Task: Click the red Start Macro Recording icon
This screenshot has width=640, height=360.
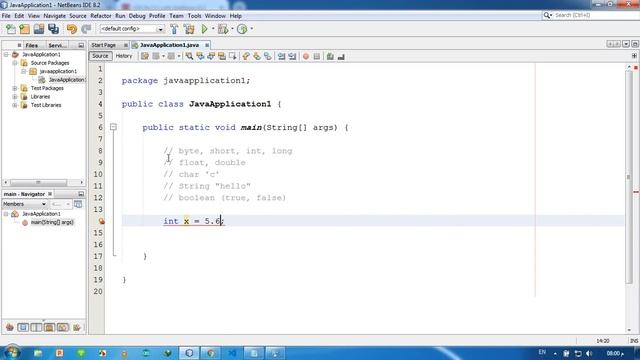Action: coord(306,56)
